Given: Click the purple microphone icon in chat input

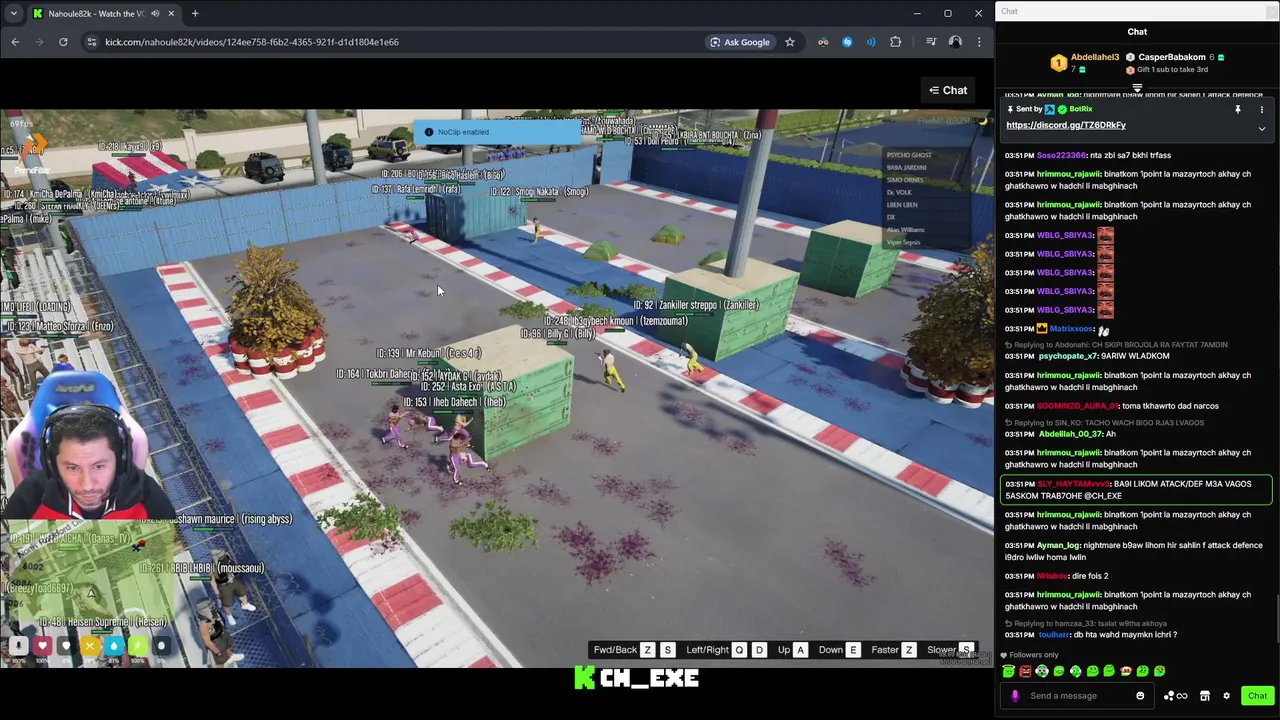Looking at the screenshot, I should [1015, 696].
